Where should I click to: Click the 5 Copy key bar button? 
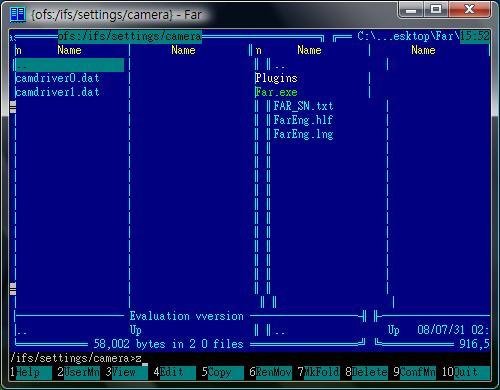222,372
